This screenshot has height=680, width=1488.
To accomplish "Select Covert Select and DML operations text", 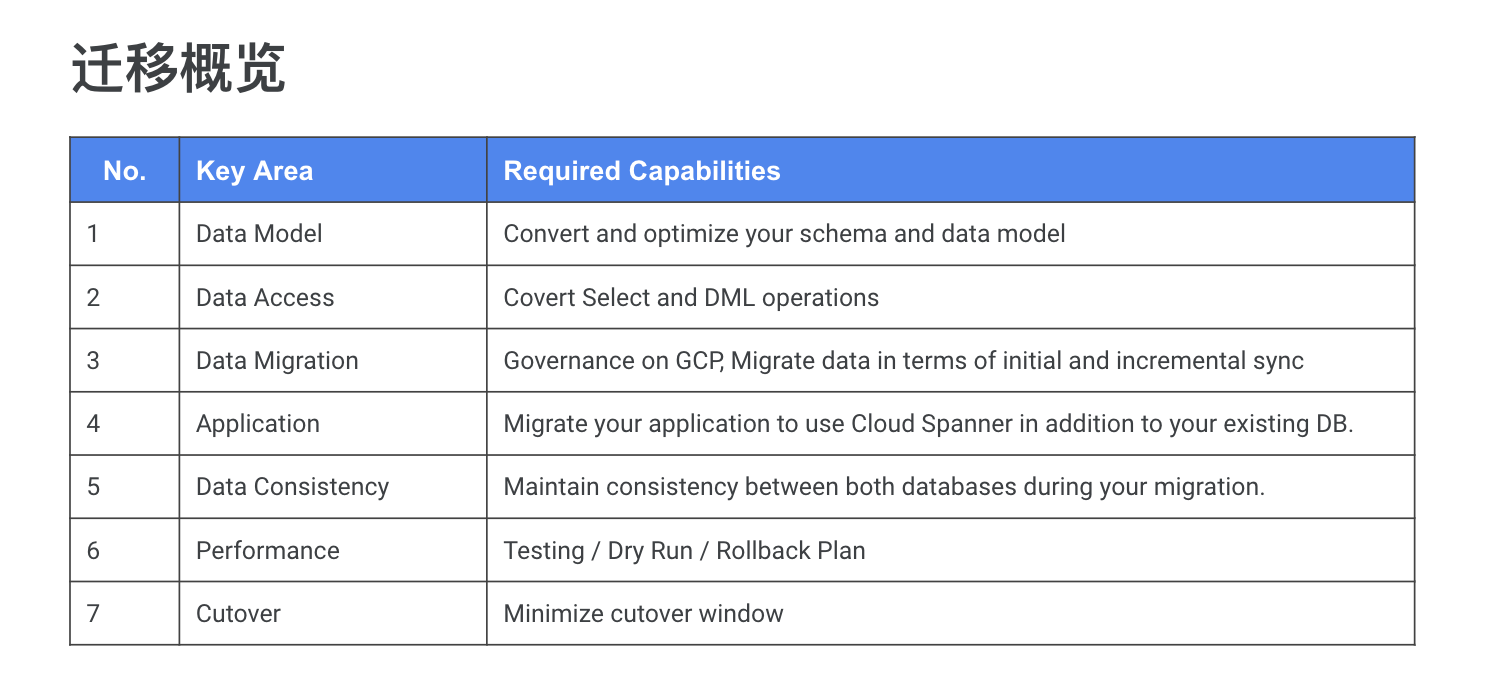I will (691, 297).
